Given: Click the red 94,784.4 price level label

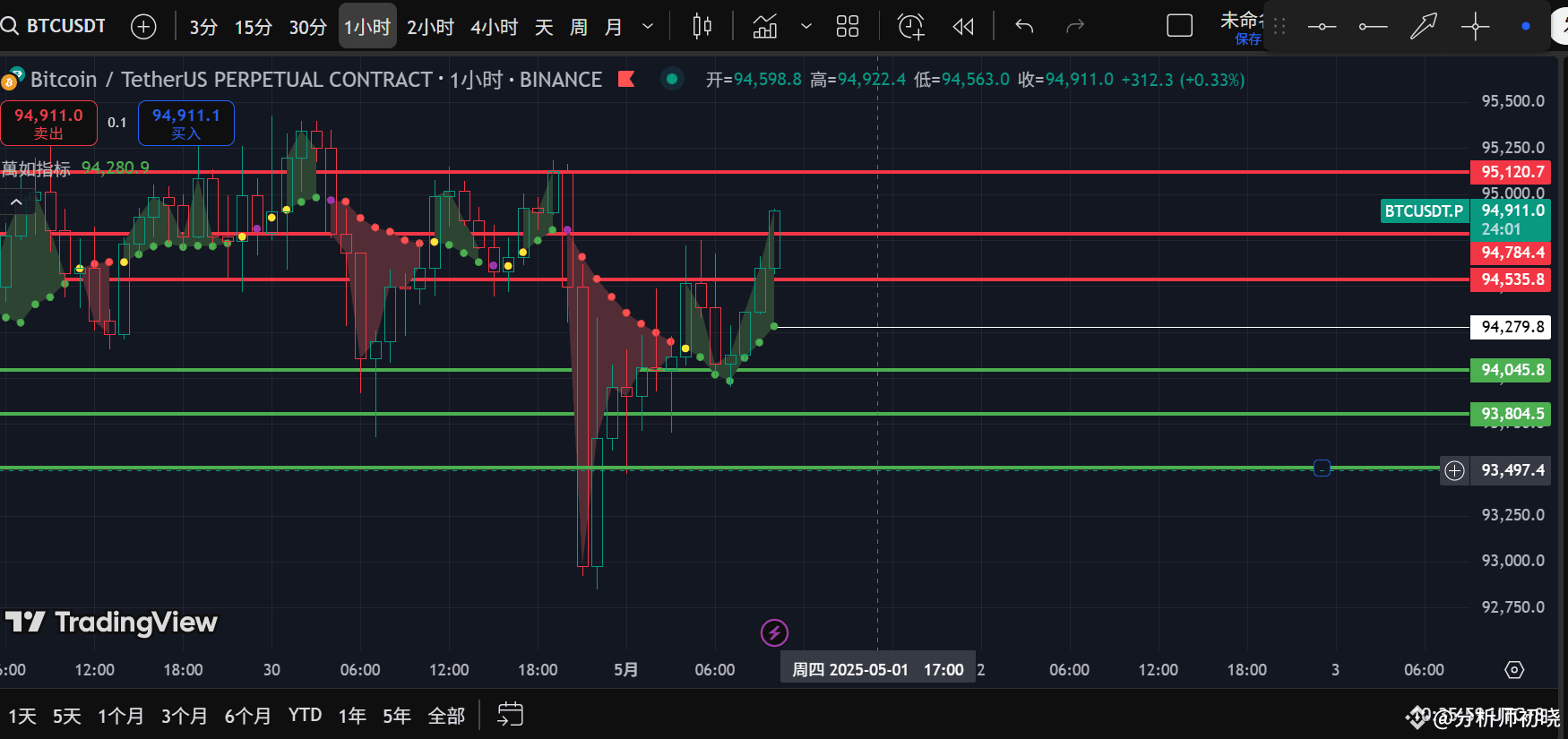Looking at the screenshot, I should point(1511,253).
